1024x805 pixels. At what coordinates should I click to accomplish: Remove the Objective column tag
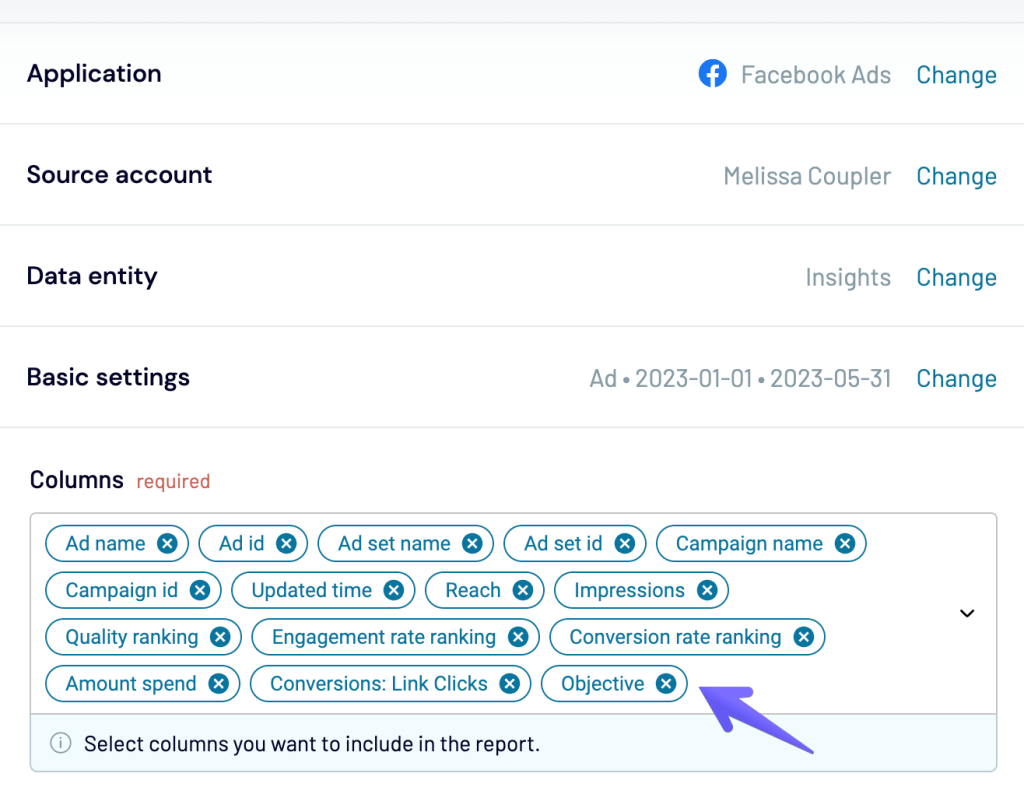[666, 685]
